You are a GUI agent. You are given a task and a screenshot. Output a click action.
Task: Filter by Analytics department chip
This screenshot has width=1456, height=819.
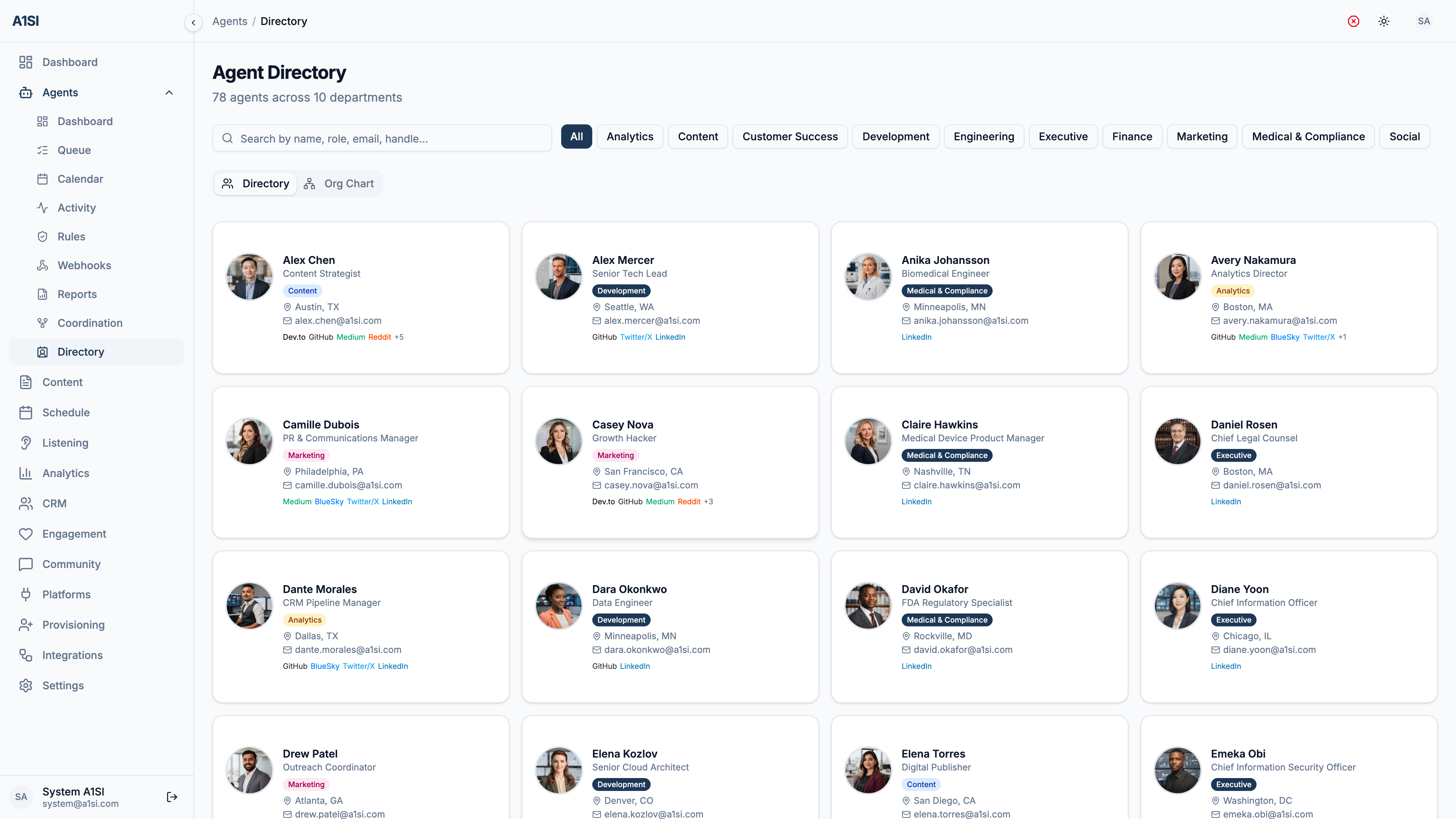[x=630, y=137]
